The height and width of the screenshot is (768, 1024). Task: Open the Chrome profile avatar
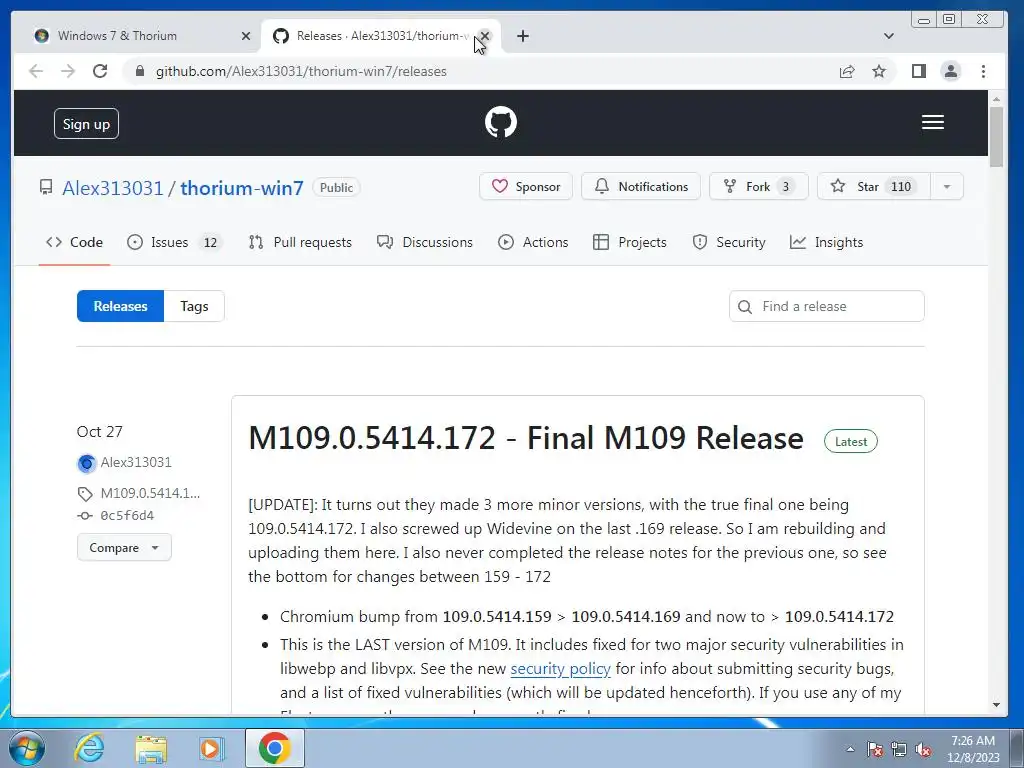pos(951,71)
